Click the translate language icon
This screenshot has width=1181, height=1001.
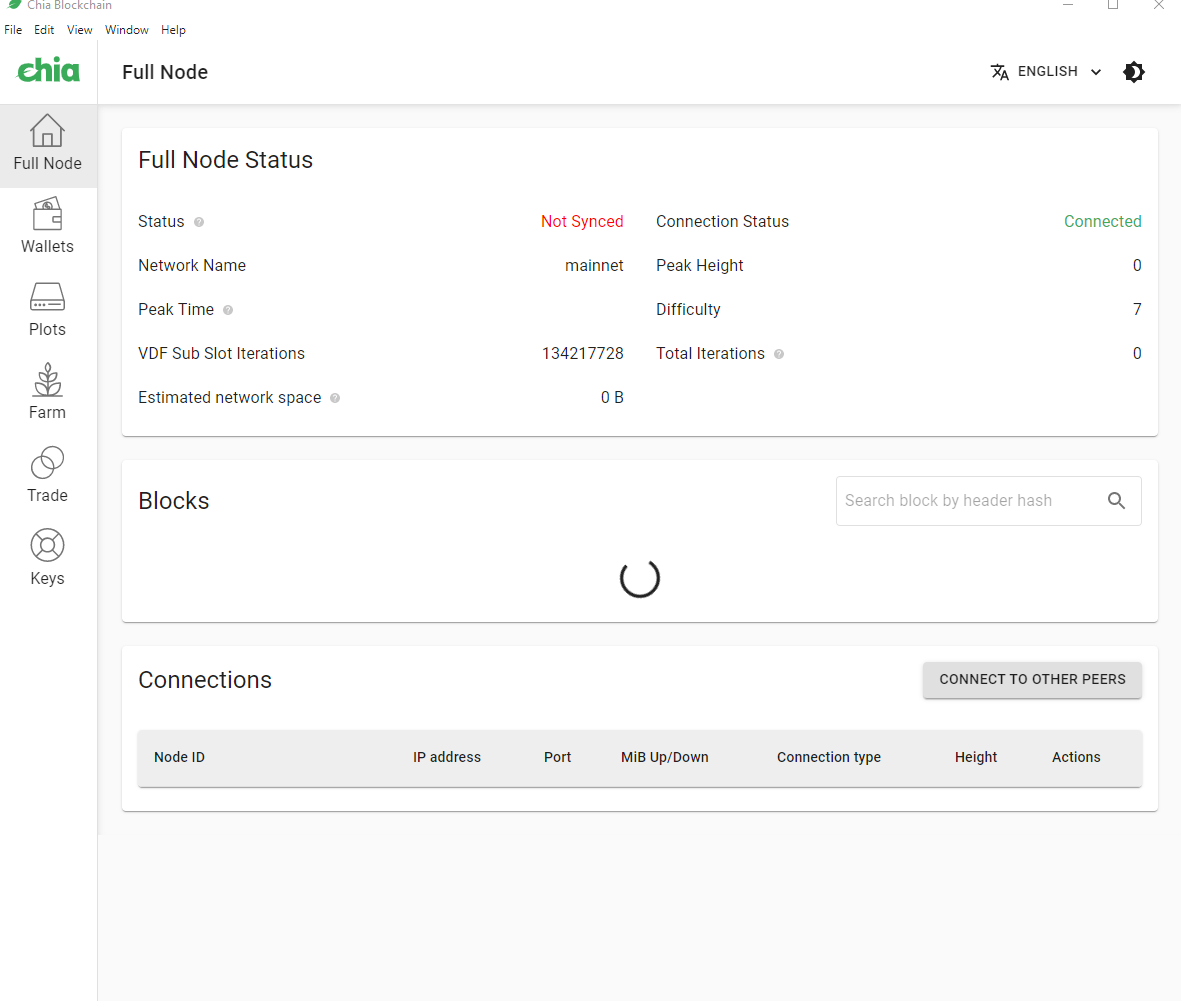999,72
